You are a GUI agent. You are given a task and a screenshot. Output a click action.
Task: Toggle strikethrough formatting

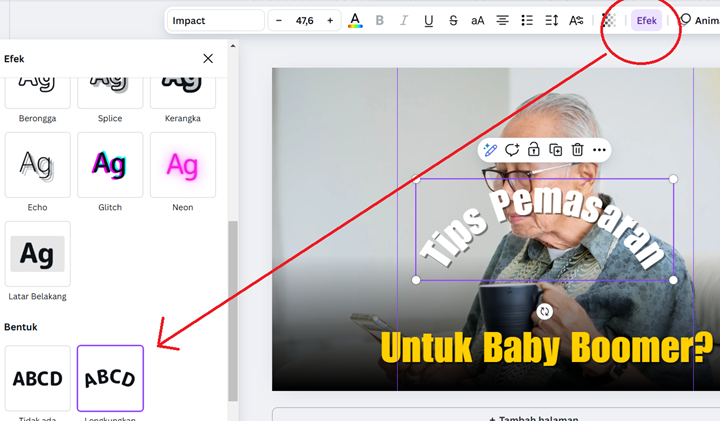(453, 21)
